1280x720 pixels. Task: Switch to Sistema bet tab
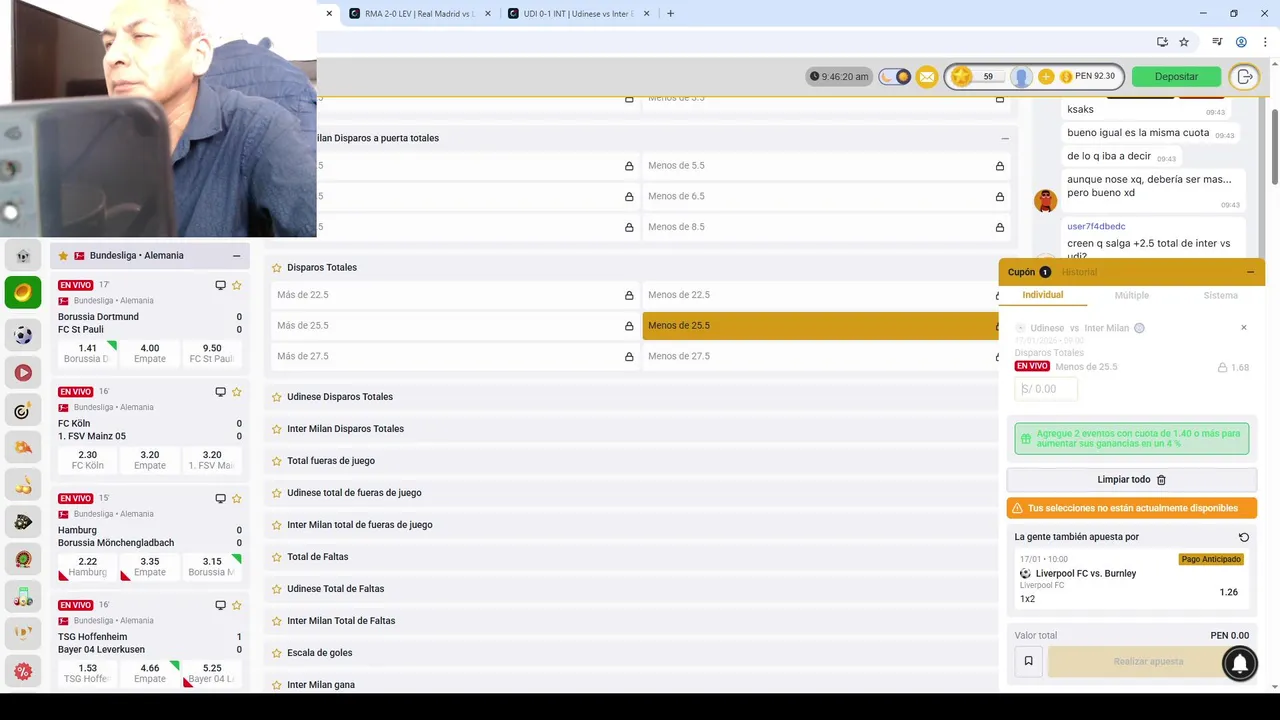point(1220,295)
